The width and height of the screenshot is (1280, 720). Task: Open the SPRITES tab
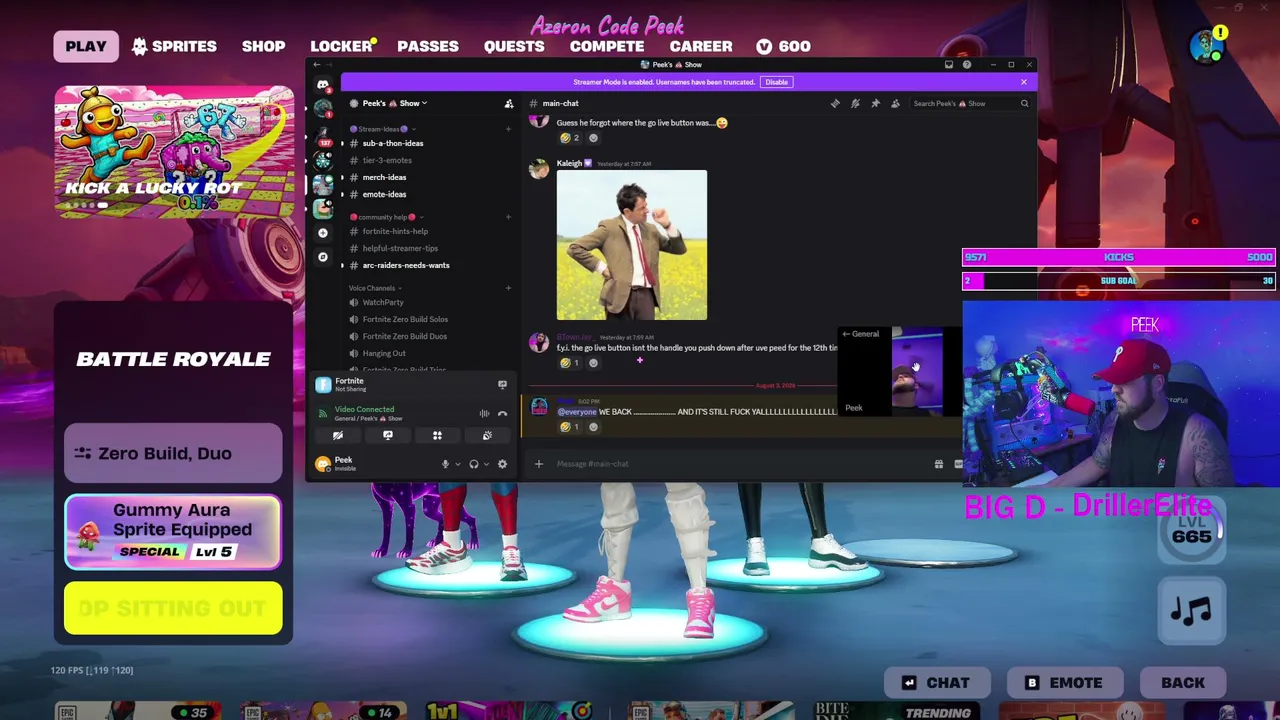click(x=174, y=46)
